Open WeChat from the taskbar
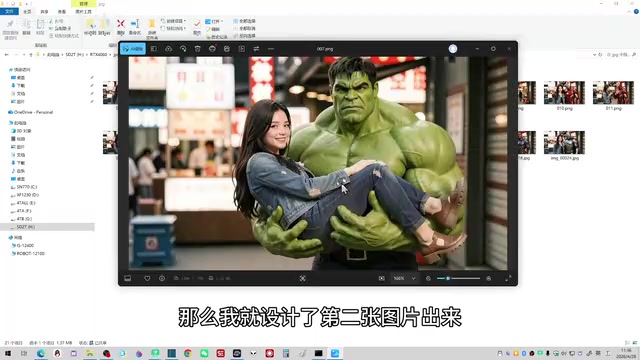This screenshot has width=640, height=360. point(204,353)
